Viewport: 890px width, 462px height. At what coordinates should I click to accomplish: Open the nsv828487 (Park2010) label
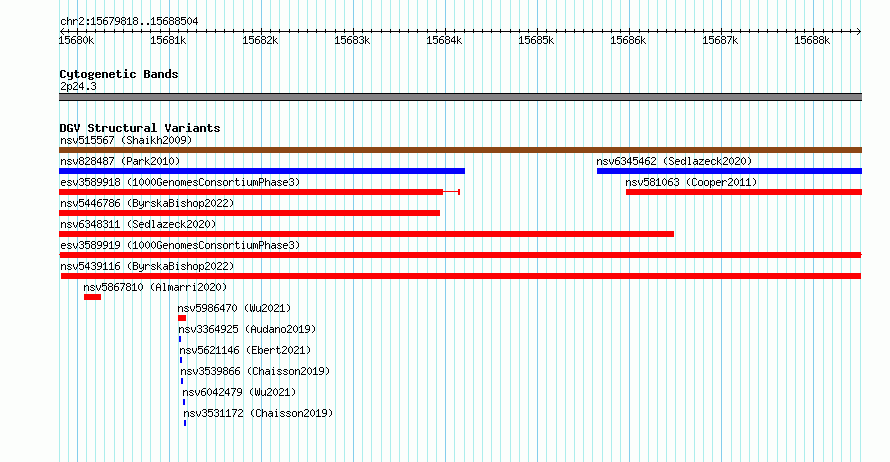click(120, 161)
